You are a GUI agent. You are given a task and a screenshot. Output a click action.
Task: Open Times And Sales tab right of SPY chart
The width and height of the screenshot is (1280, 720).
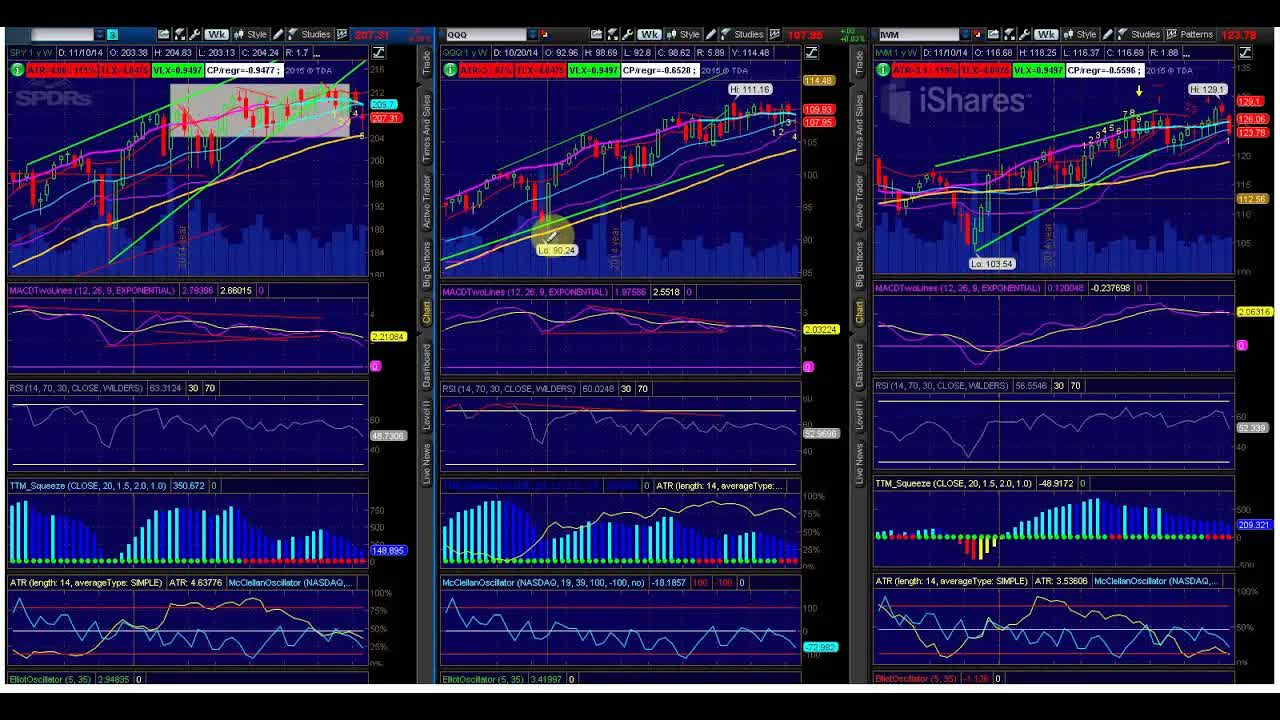(x=426, y=130)
